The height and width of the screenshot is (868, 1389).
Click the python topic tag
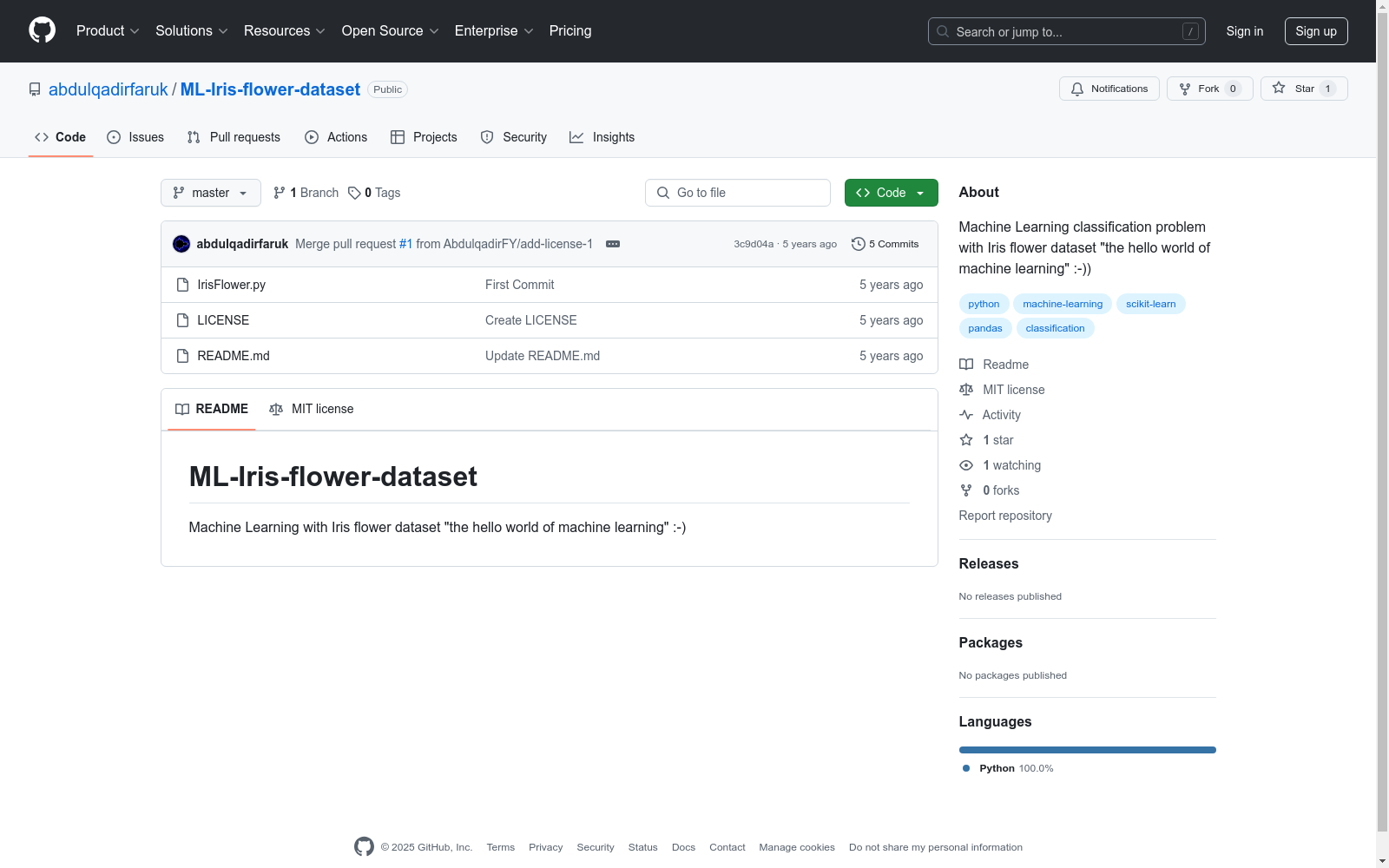pyautogui.click(x=984, y=304)
